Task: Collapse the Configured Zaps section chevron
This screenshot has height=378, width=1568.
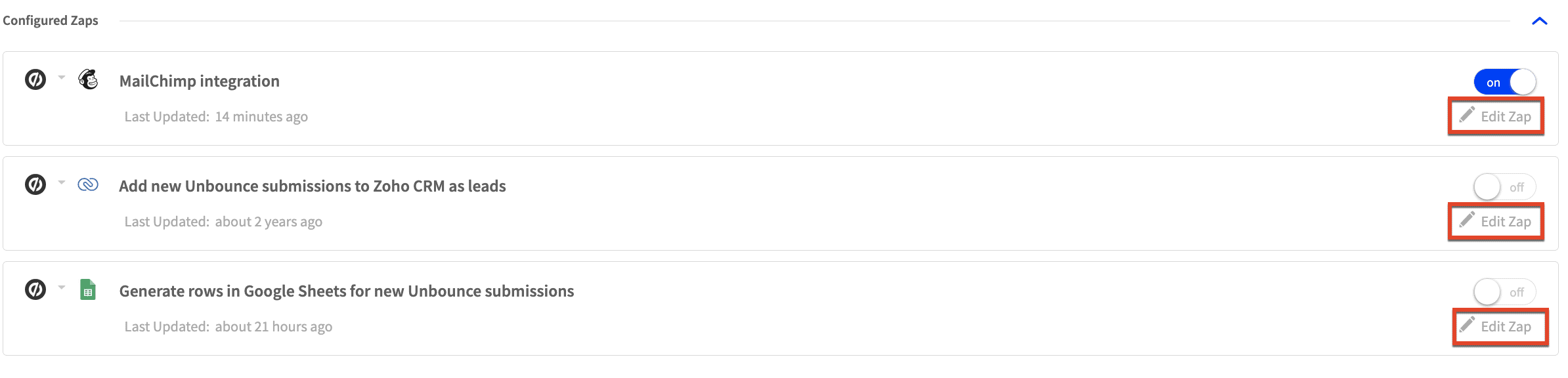Action: coord(1540,21)
